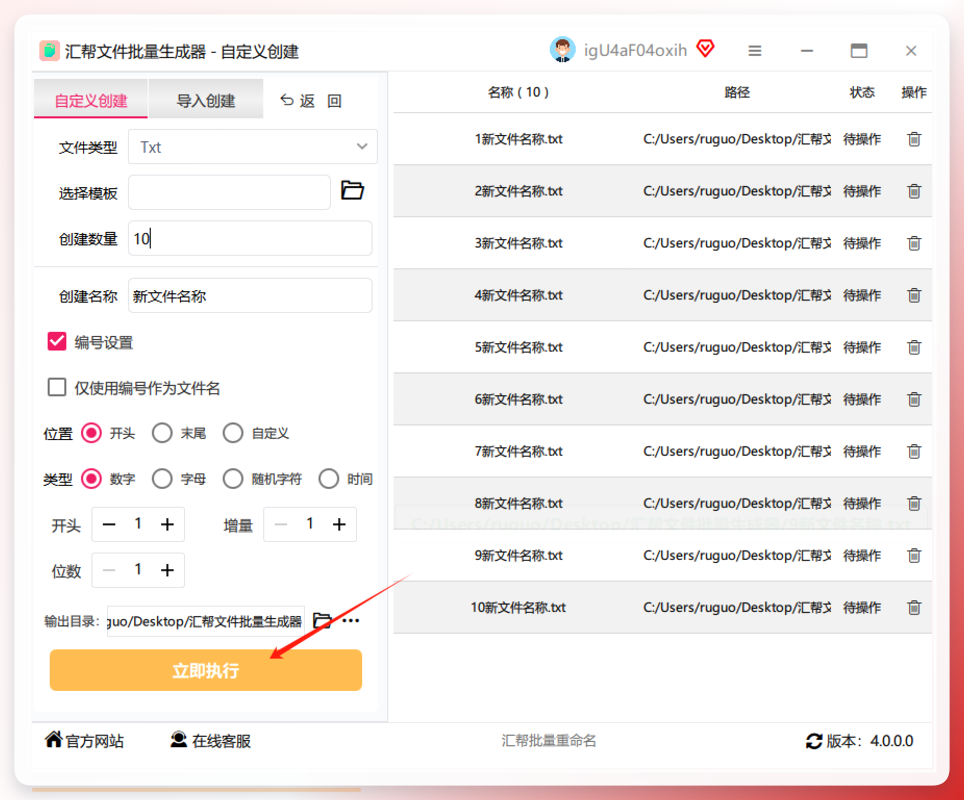Delete the 7新文件名称.txt row

914,452
